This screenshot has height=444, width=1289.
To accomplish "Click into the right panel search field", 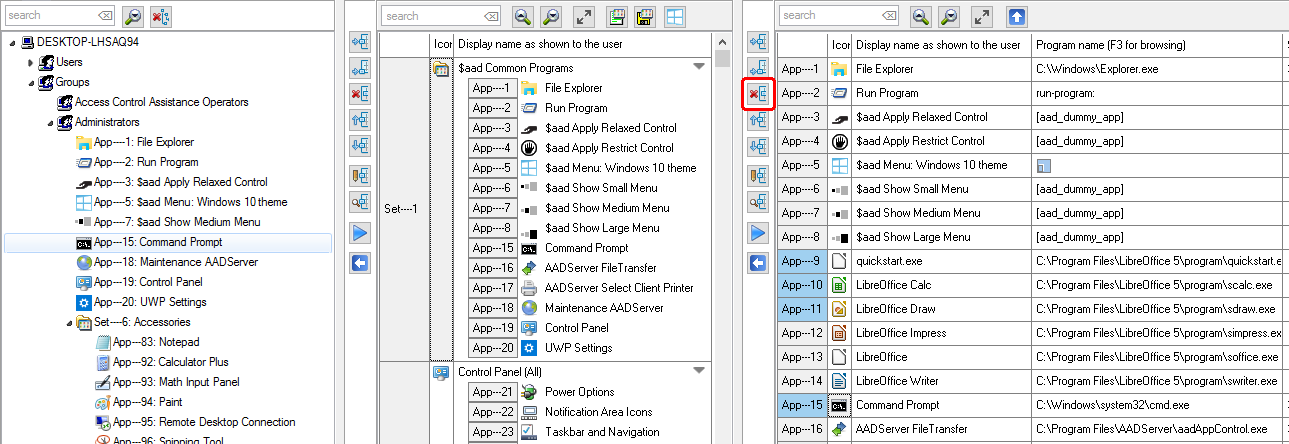I will pos(832,16).
